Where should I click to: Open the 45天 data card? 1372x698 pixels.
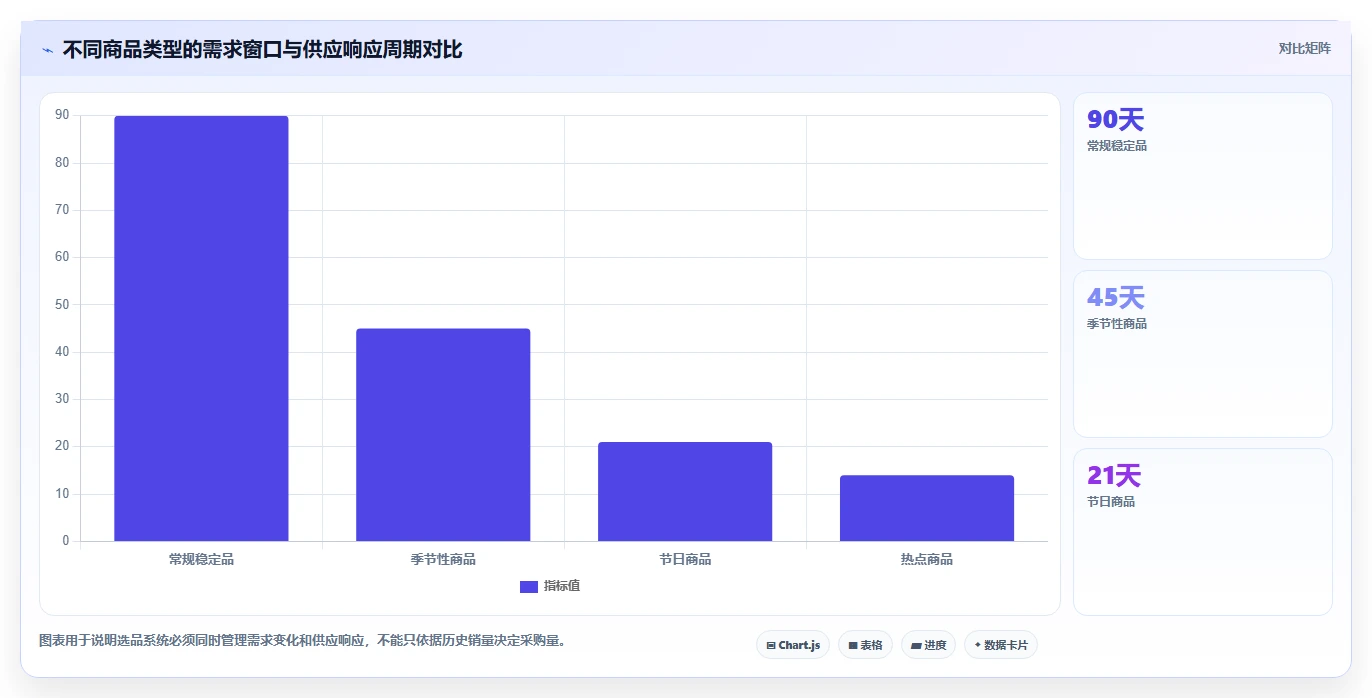(x=1203, y=354)
